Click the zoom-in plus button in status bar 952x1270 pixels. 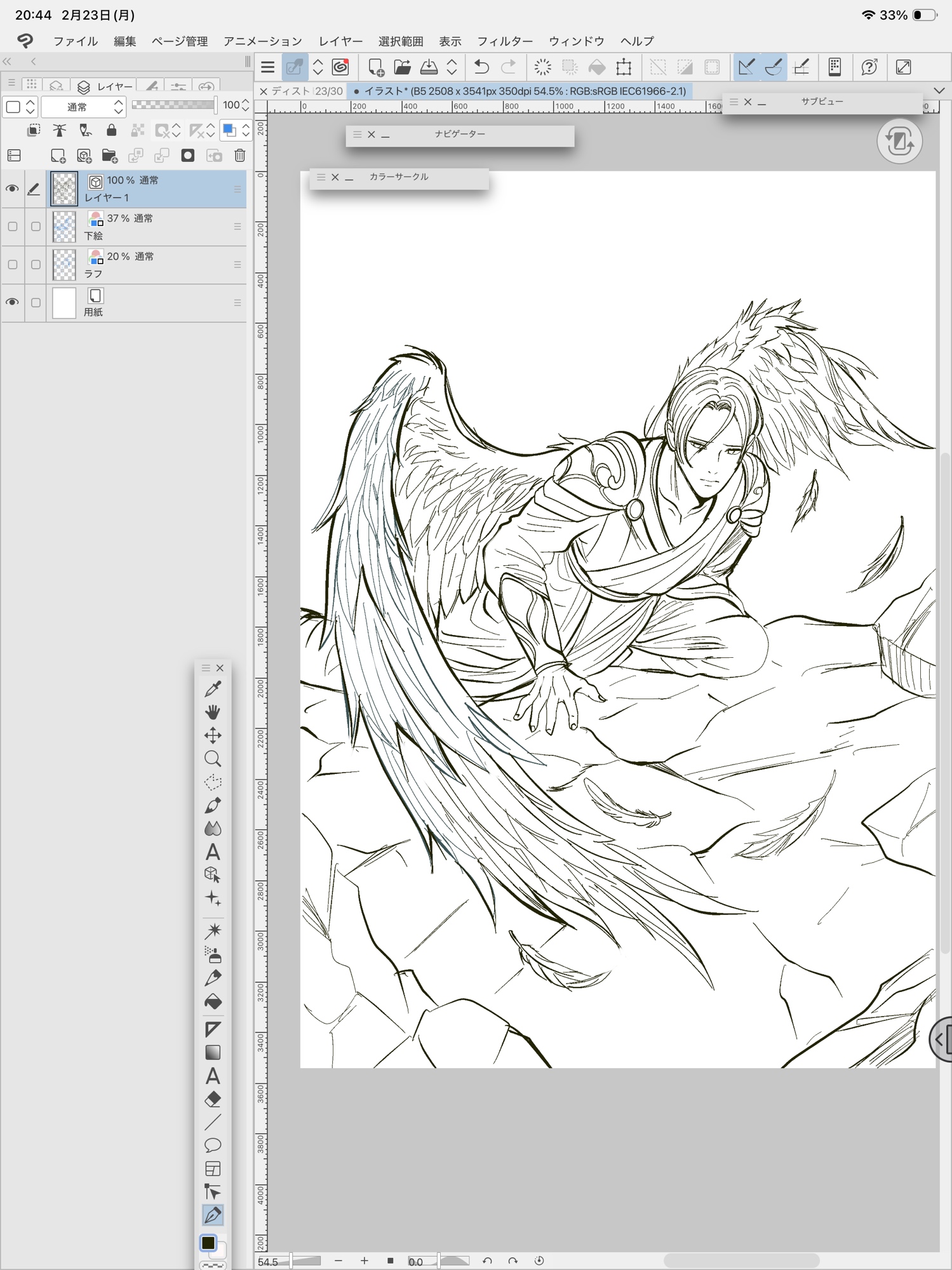click(364, 1260)
